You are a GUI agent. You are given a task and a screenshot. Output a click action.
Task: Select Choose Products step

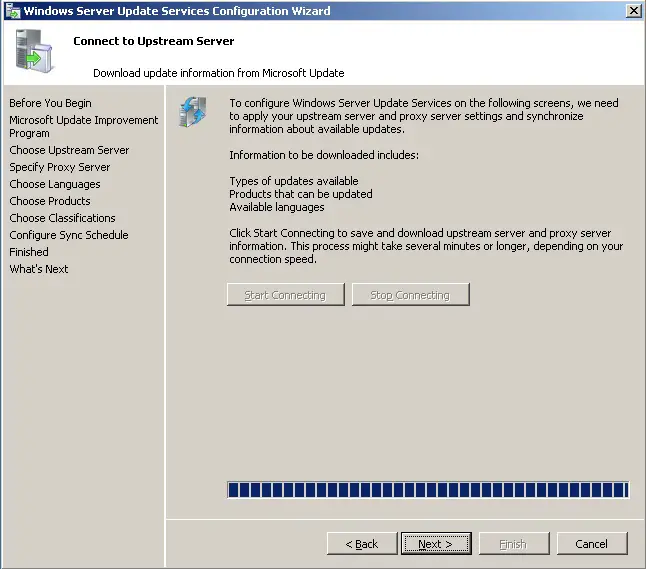pos(50,201)
